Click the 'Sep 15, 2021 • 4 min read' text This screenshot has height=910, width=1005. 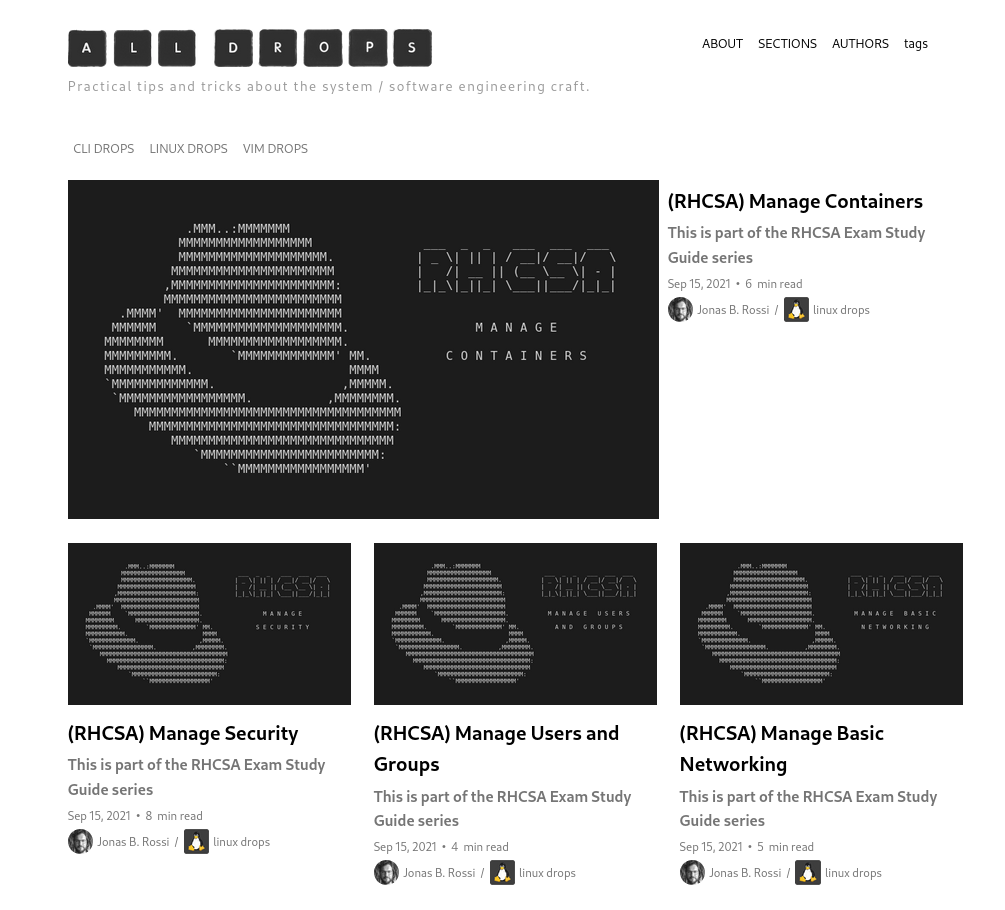(440, 847)
